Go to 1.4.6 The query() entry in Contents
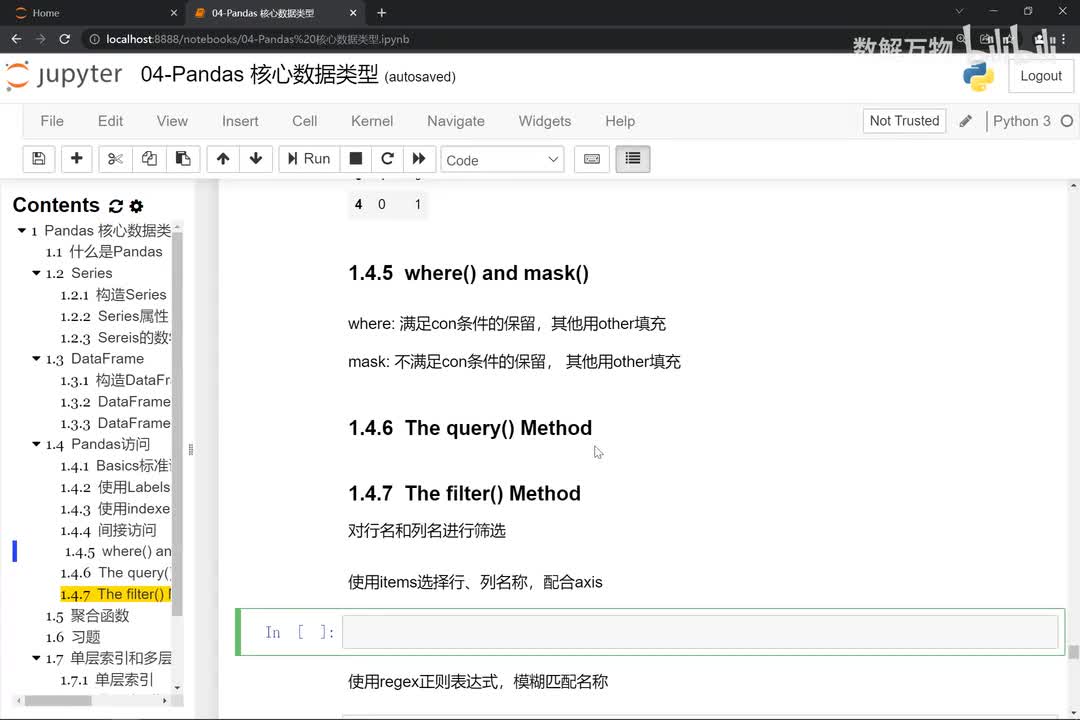 [x=115, y=573]
